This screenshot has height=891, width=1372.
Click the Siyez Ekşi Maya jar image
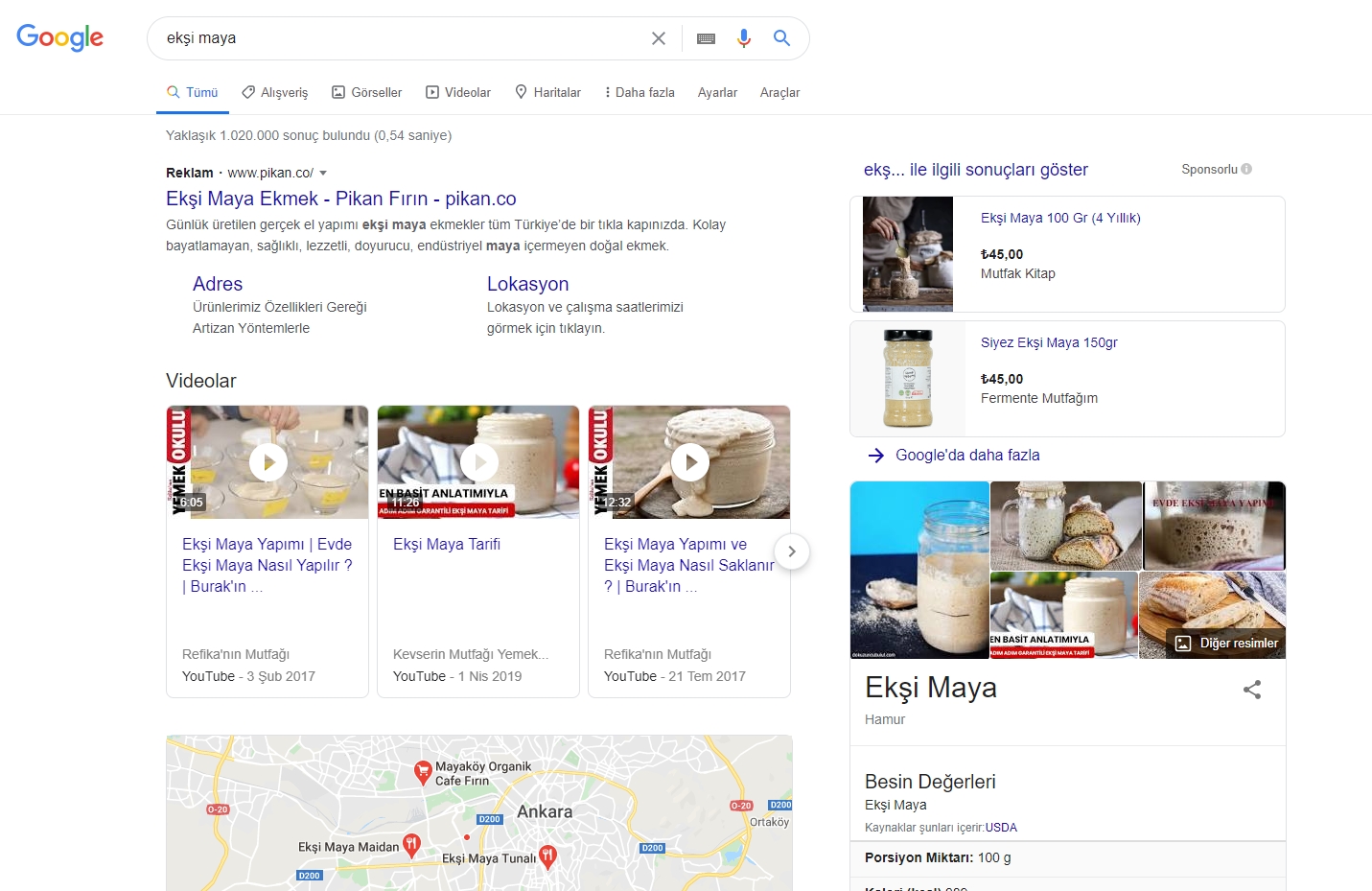tap(908, 379)
